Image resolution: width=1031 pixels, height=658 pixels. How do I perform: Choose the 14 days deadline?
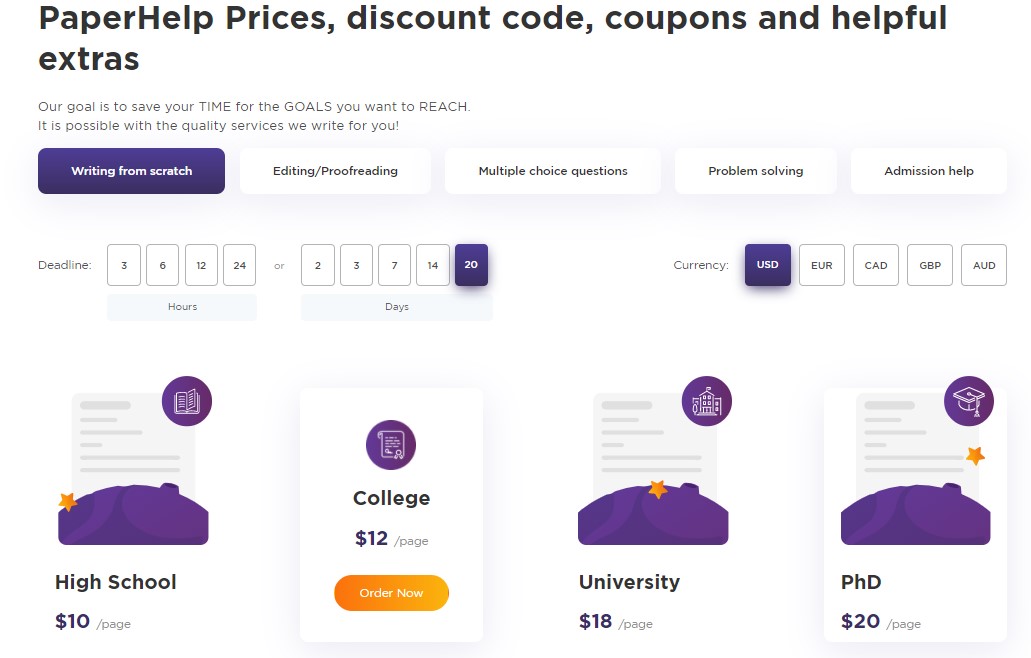(433, 265)
